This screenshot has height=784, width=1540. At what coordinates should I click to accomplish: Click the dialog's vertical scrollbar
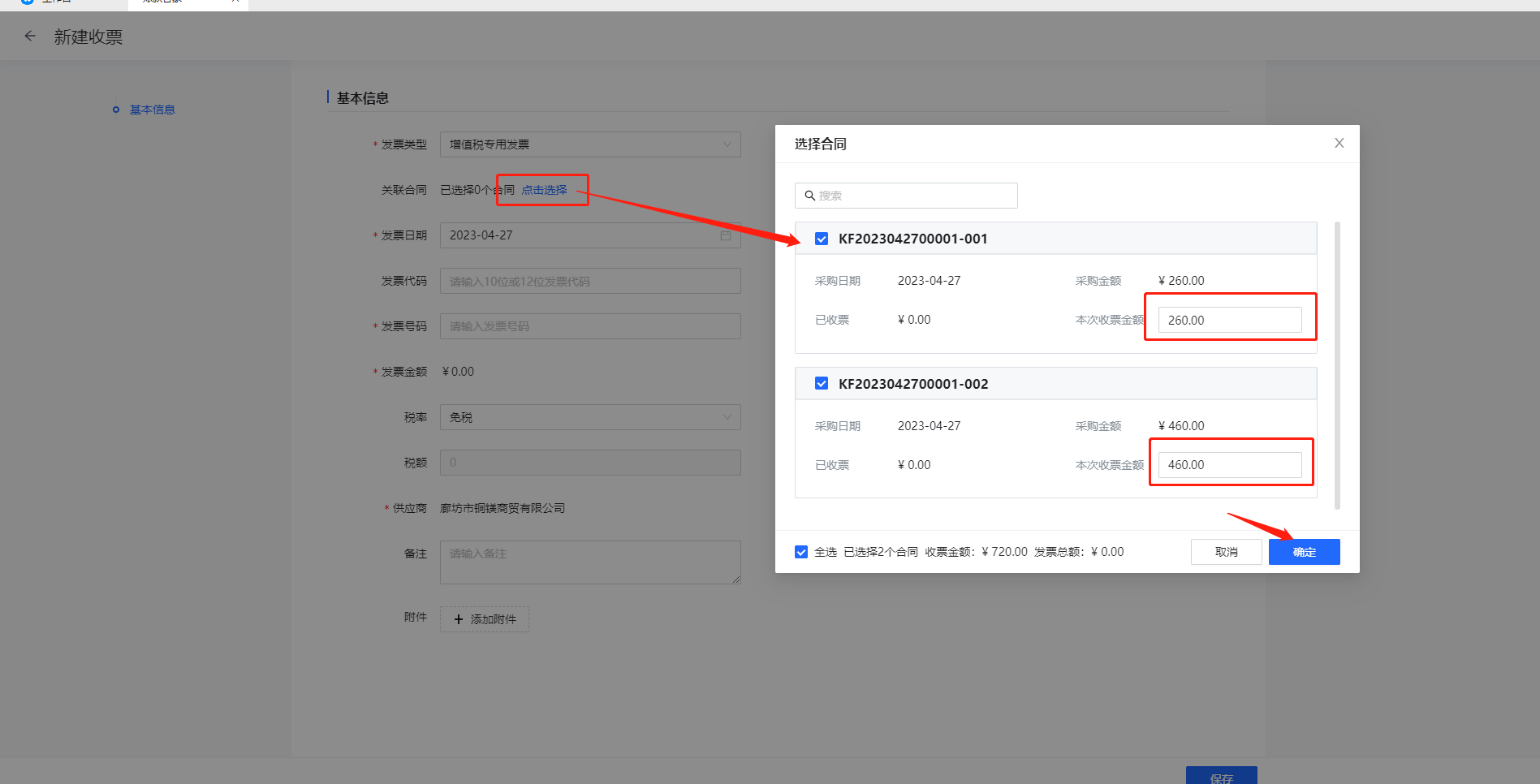tap(1337, 365)
